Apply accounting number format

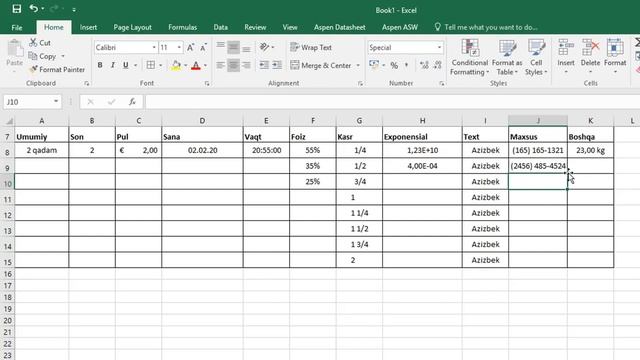pyautogui.click(x=374, y=65)
